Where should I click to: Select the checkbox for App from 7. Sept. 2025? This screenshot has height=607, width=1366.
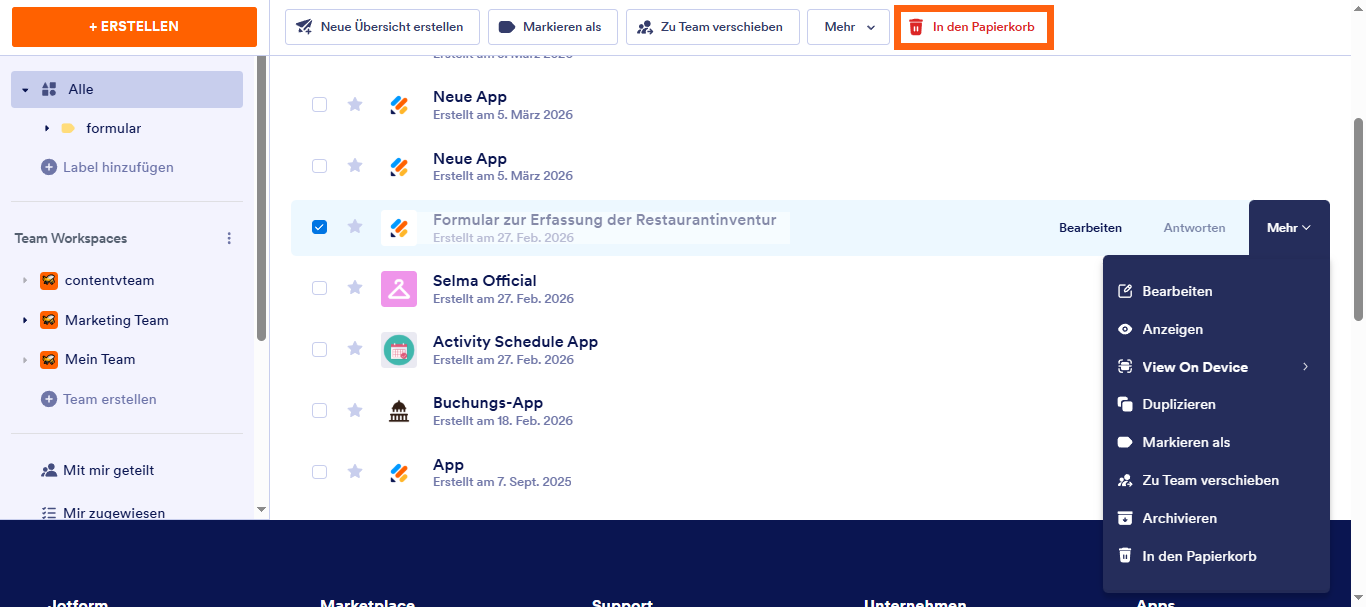point(319,472)
